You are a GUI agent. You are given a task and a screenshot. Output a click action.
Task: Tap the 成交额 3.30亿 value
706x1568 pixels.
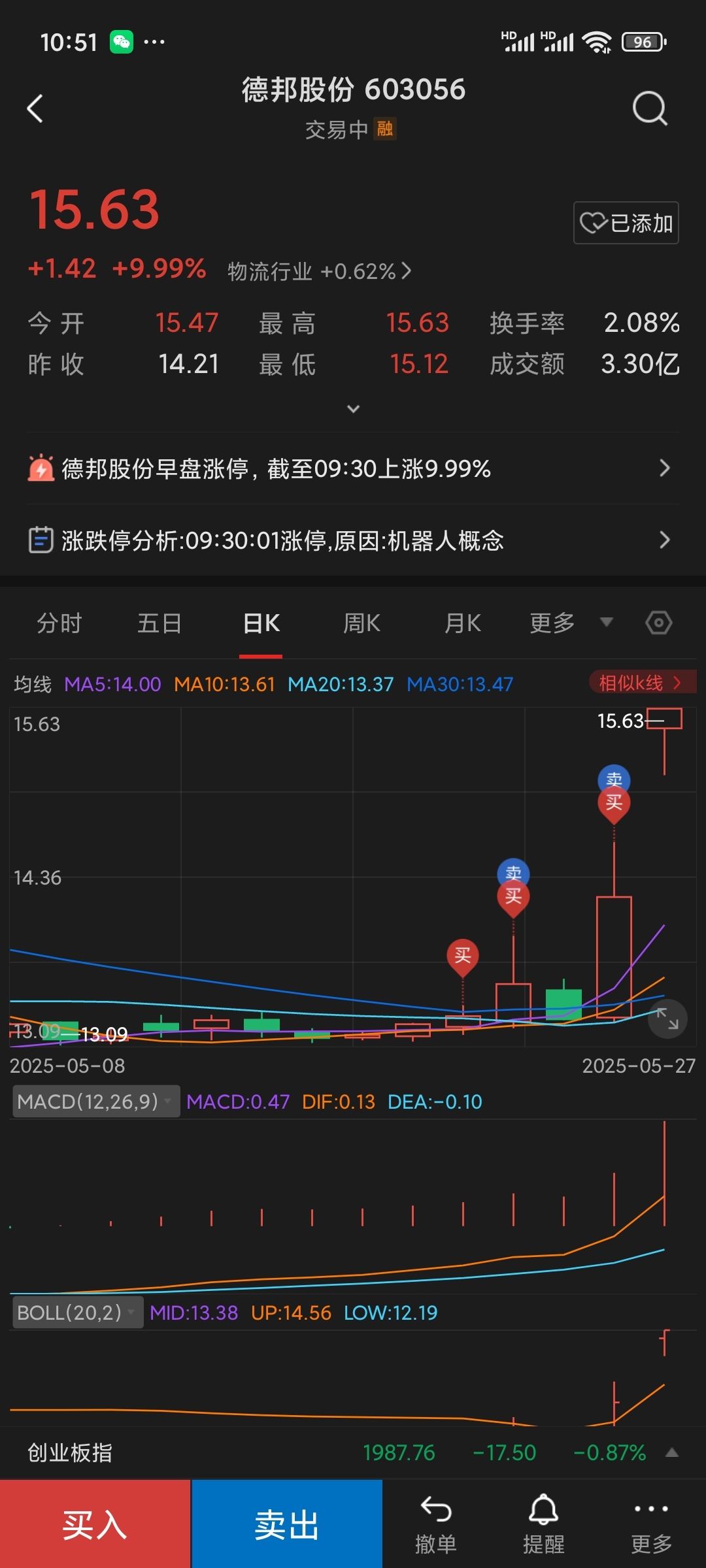pos(641,364)
